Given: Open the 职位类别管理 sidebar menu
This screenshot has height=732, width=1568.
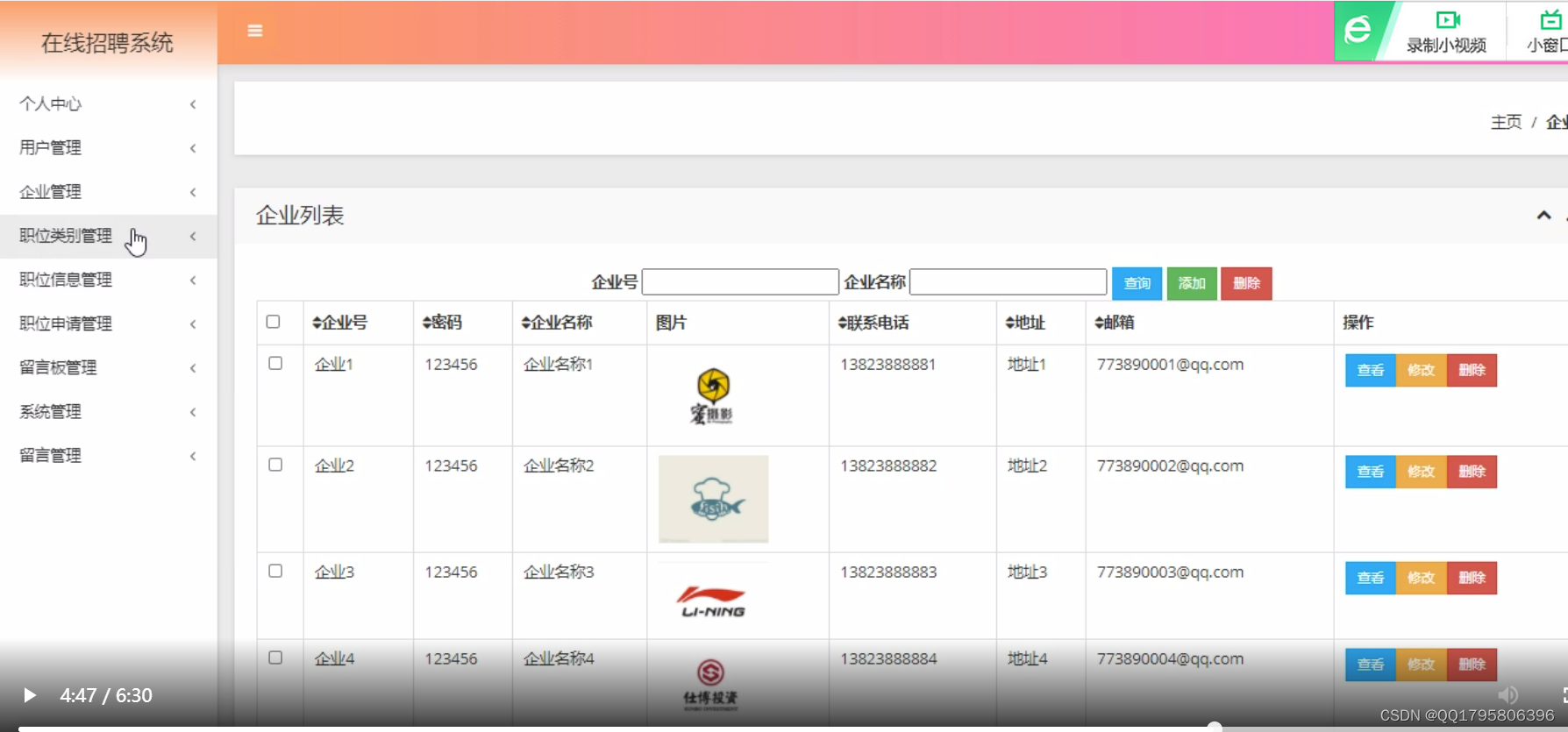Looking at the screenshot, I should pyautogui.click(x=109, y=236).
